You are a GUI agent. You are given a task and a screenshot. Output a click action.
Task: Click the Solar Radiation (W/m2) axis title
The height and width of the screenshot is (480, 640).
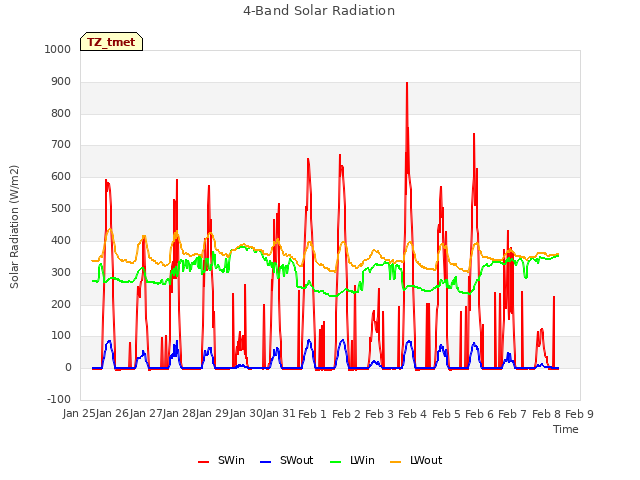pos(14,227)
